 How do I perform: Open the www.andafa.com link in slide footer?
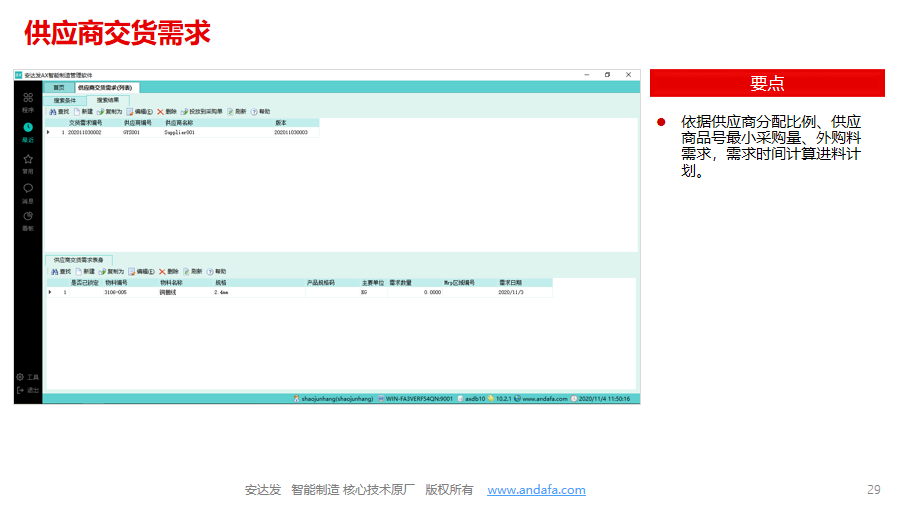(536, 490)
